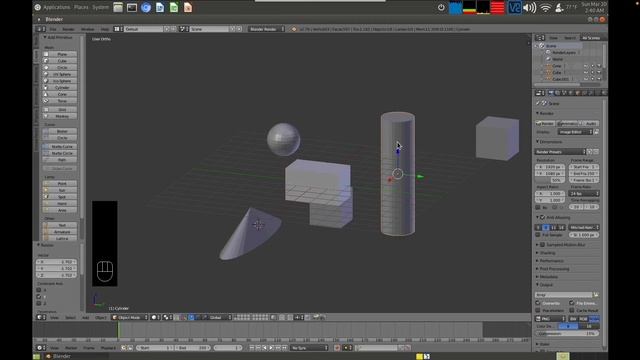The image size is (640, 360).
Task: Open the Object Mode dropdown
Action: (130, 318)
